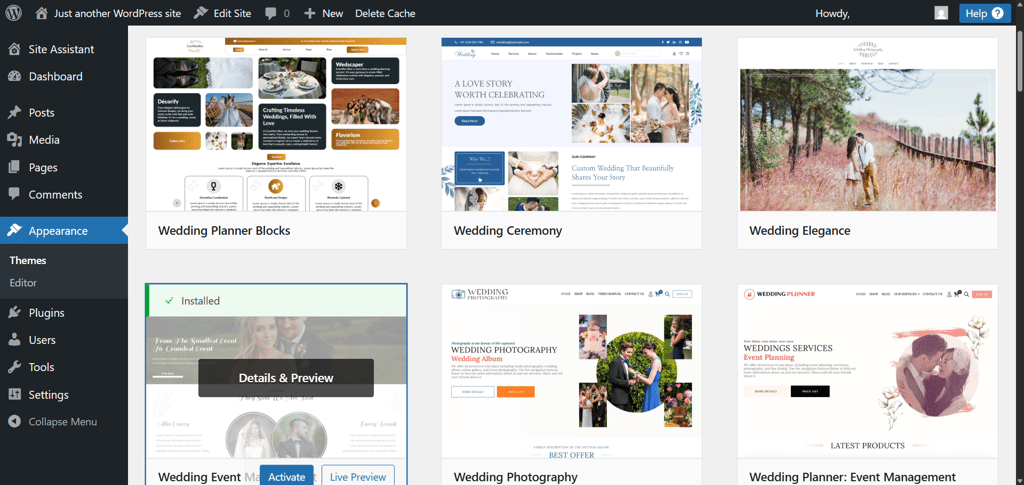Open the Pages menu item
Screen dimensions: 1024x485
pyautogui.click(x=43, y=167)
